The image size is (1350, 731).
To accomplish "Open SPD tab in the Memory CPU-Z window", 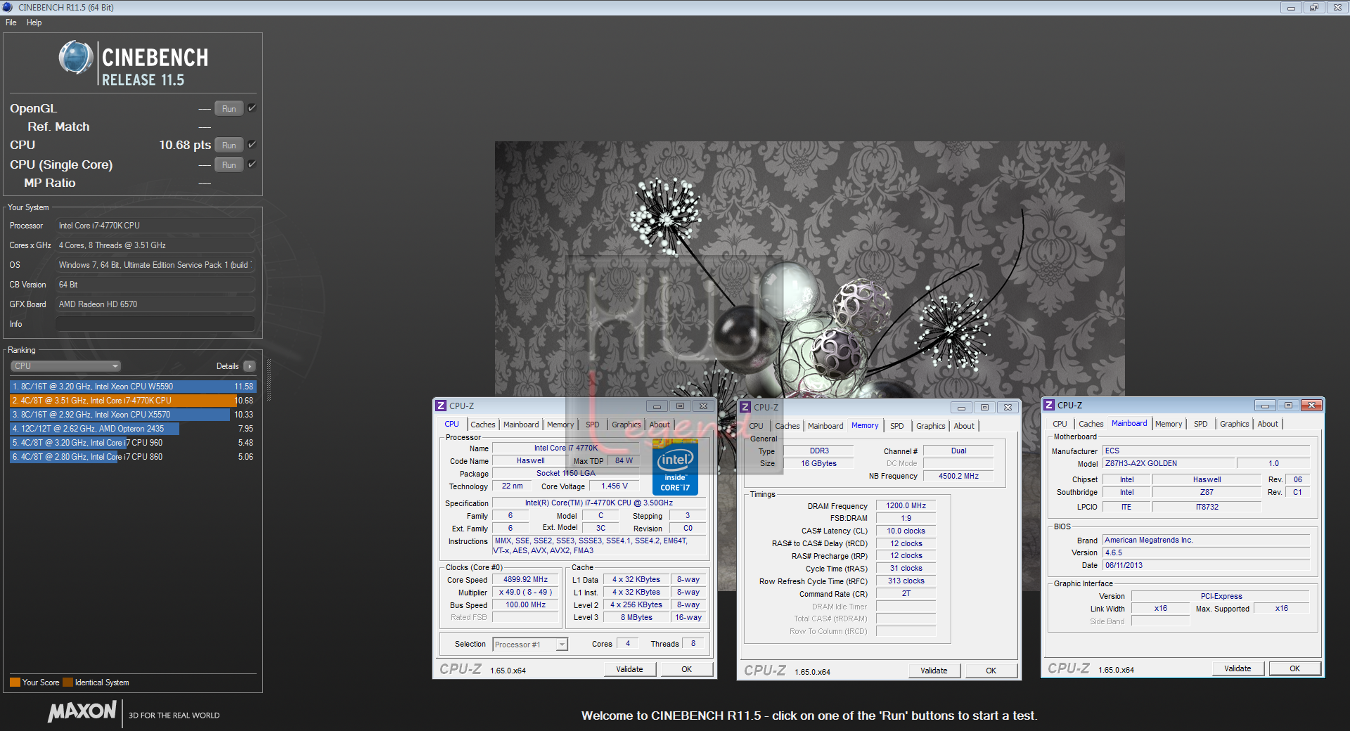I will tap(897, 426).
